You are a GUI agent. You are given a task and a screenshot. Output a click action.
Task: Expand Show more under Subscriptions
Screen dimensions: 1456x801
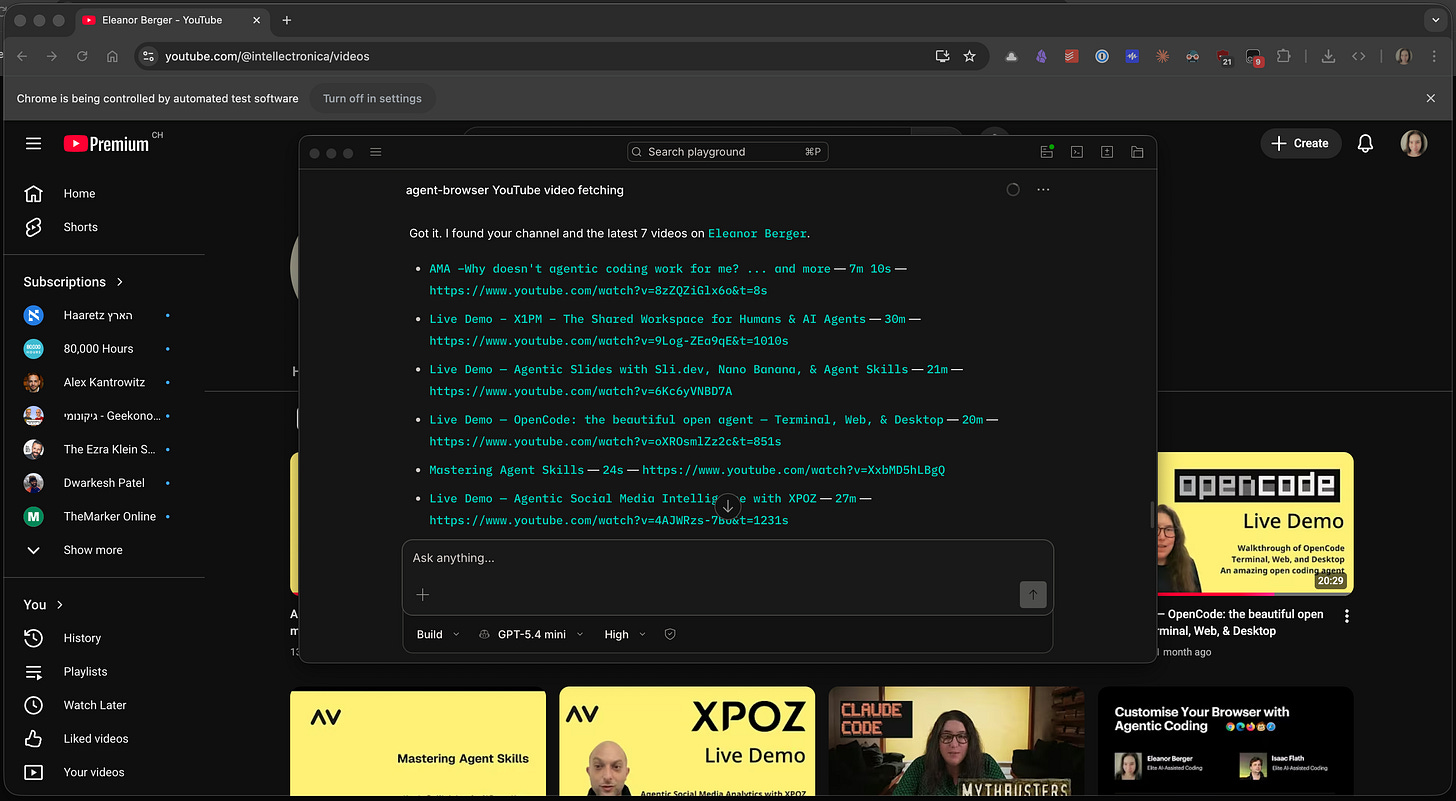click(92, 550)
